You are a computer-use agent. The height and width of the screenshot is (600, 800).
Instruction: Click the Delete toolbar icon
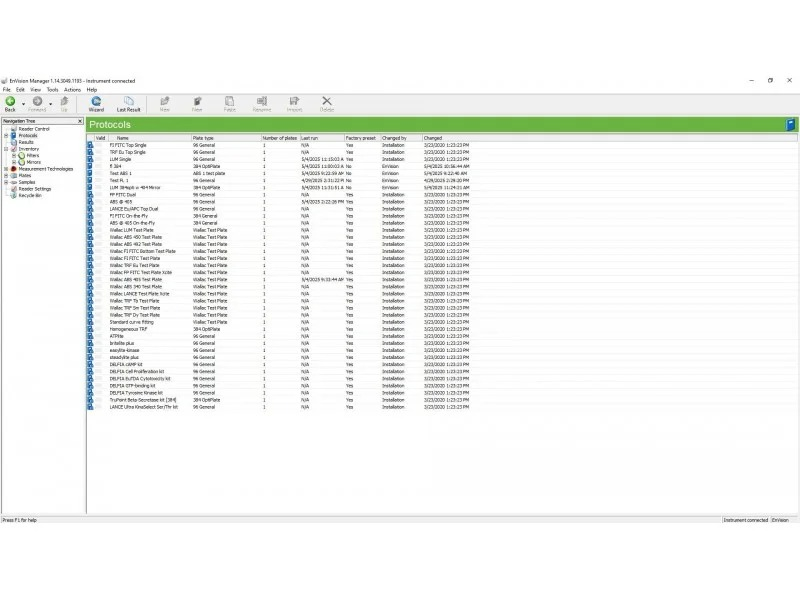coord(326,103)
